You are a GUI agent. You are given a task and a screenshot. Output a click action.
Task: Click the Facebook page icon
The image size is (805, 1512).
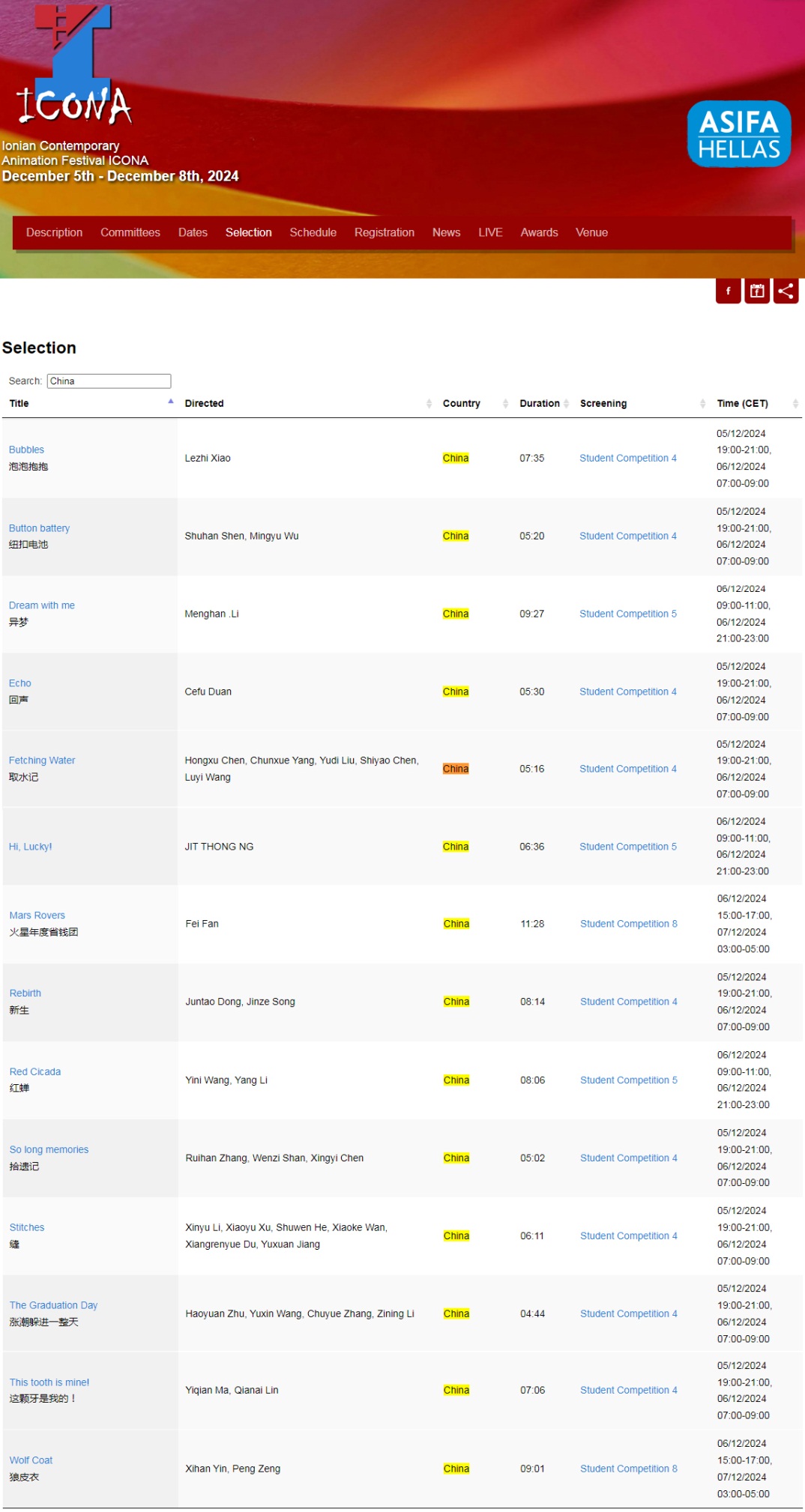click(728, 291)
